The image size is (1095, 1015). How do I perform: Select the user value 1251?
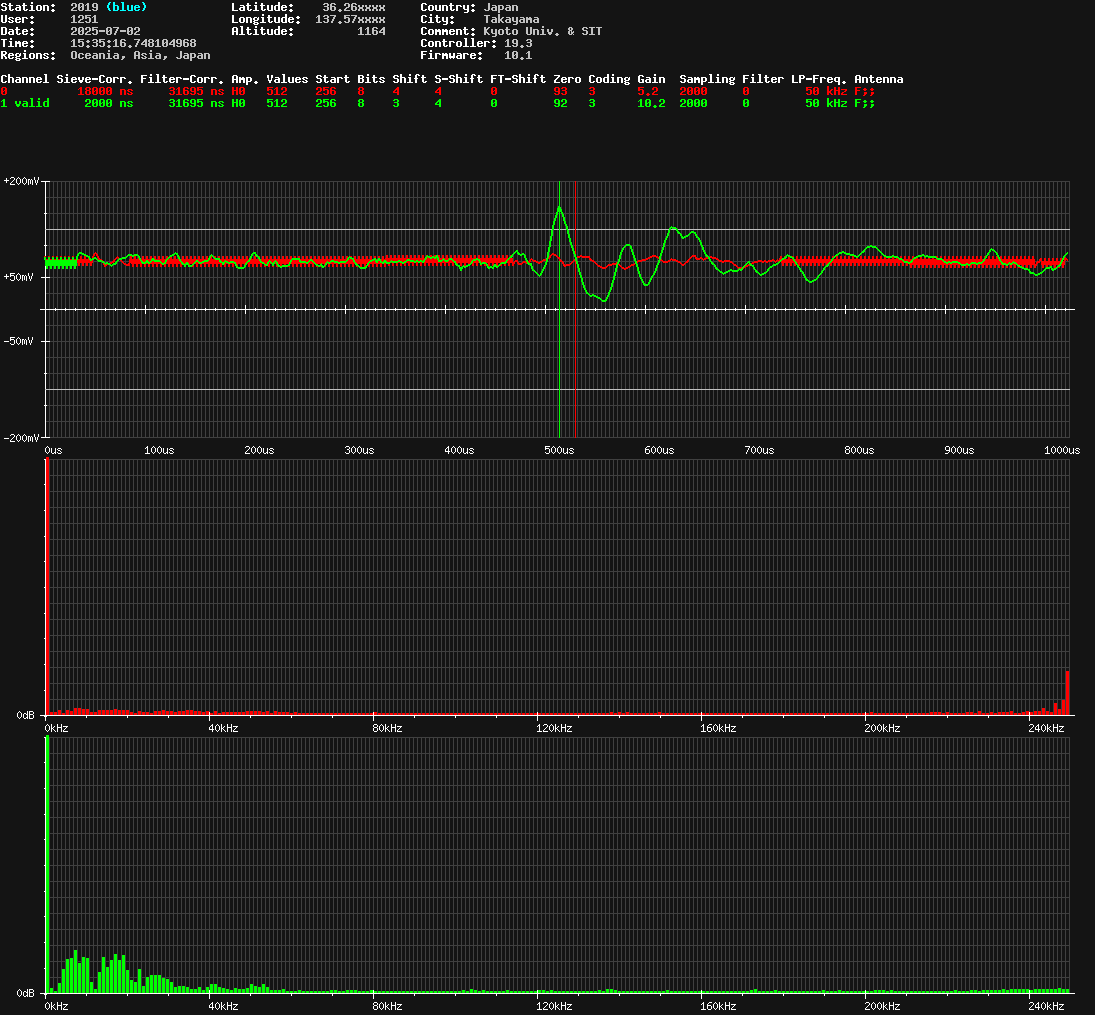84,19
